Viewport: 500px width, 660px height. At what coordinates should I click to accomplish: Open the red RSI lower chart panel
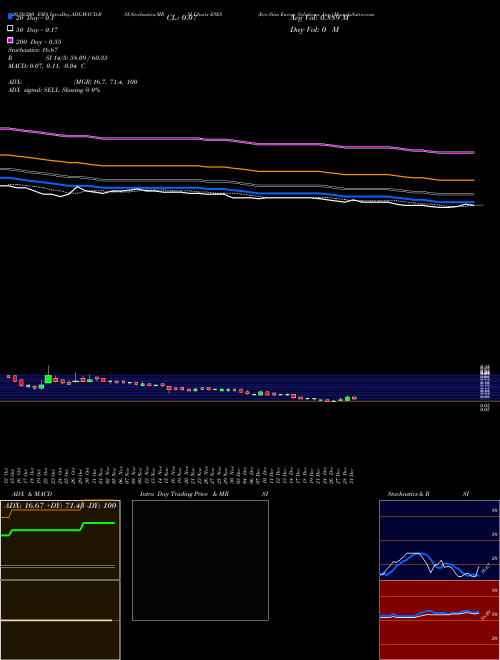pyautogui.click(x=439, y=620)
